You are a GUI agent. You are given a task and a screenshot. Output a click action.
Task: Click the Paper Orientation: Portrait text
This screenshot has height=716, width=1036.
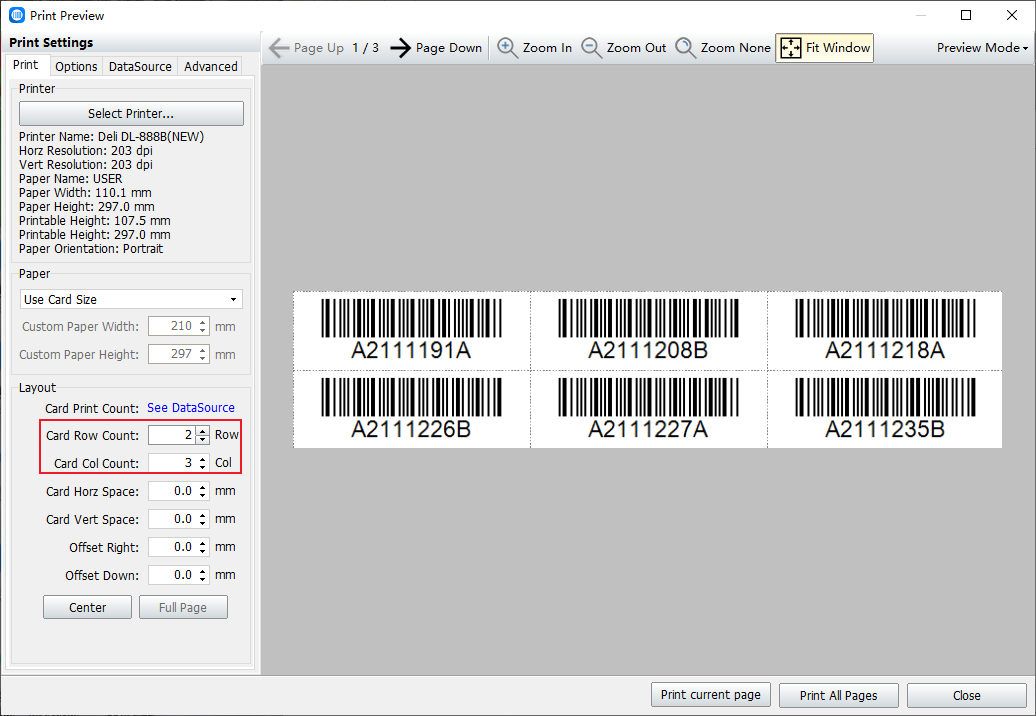pos(91,249)
